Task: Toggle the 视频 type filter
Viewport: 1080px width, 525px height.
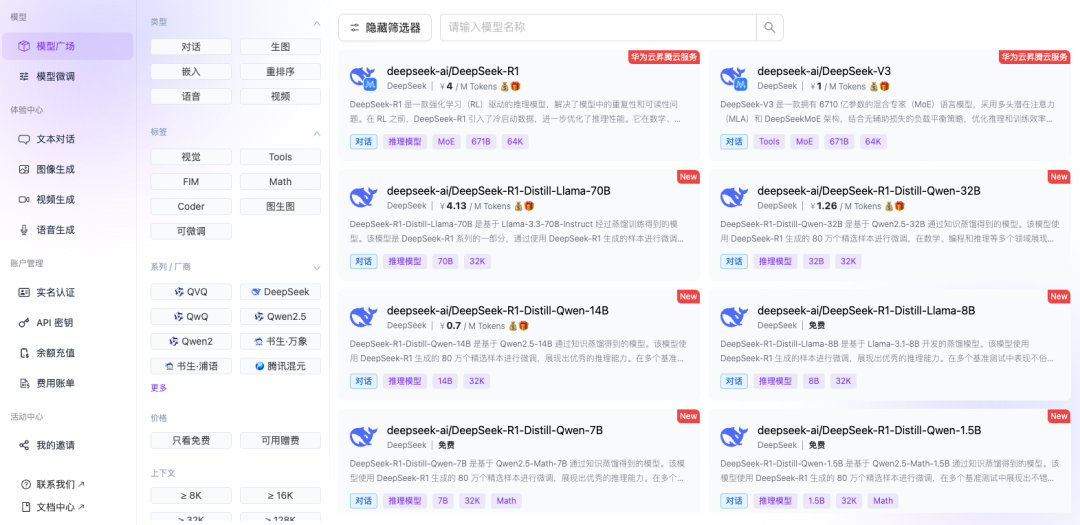Action: [280, 96]
